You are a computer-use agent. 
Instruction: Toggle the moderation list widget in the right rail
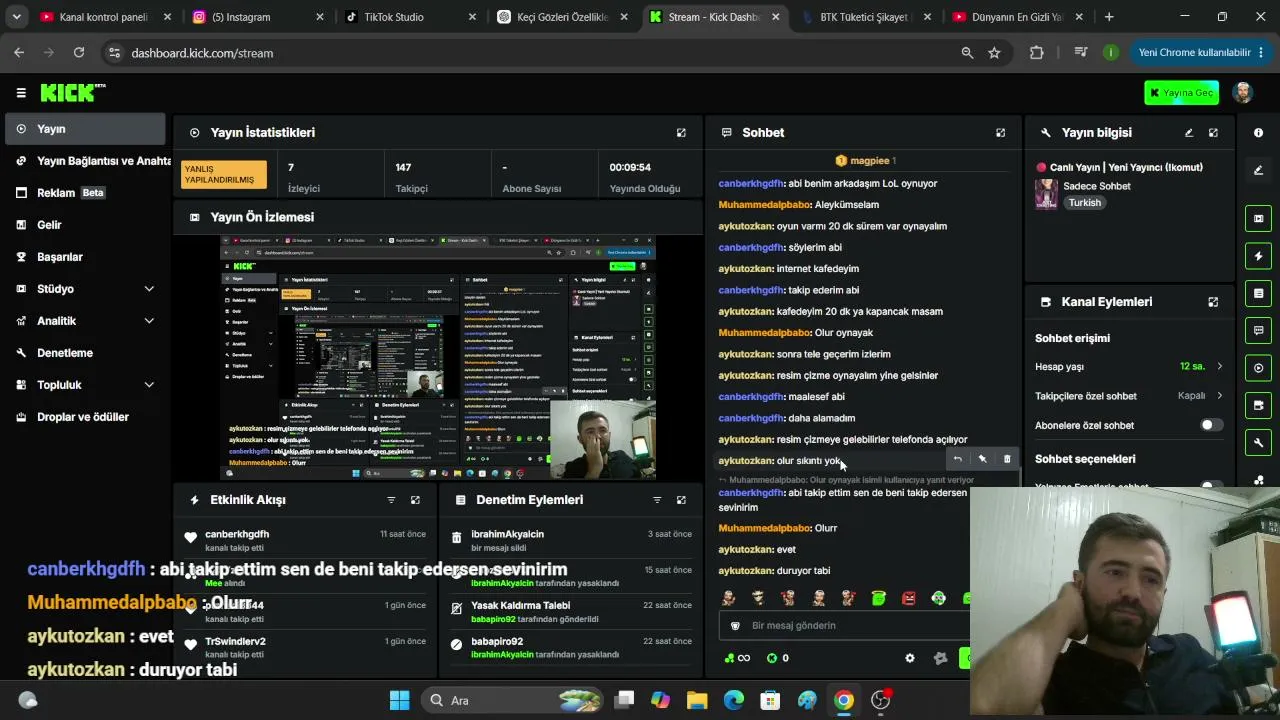1258,293
